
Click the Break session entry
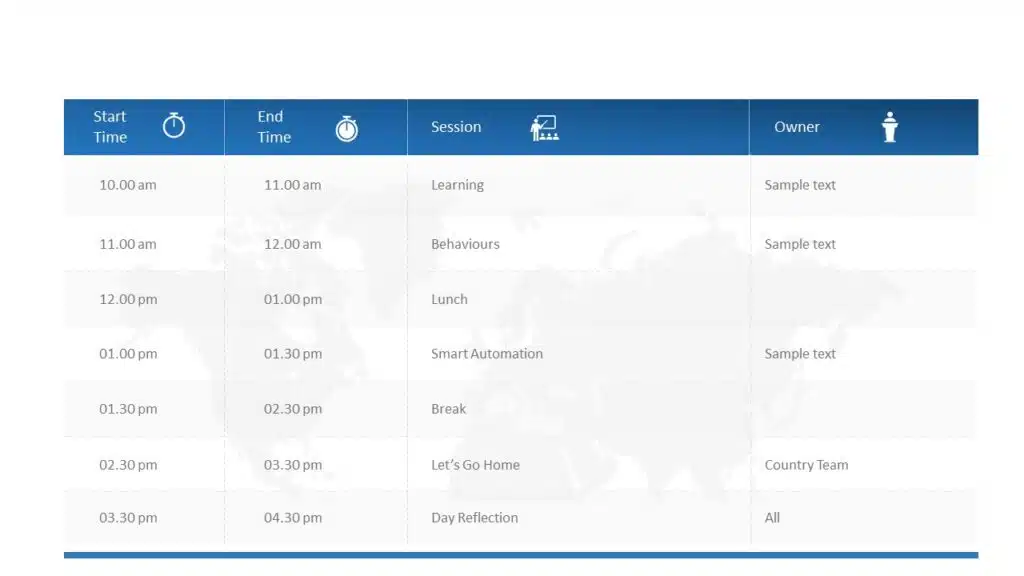click(x=448, y=409)
